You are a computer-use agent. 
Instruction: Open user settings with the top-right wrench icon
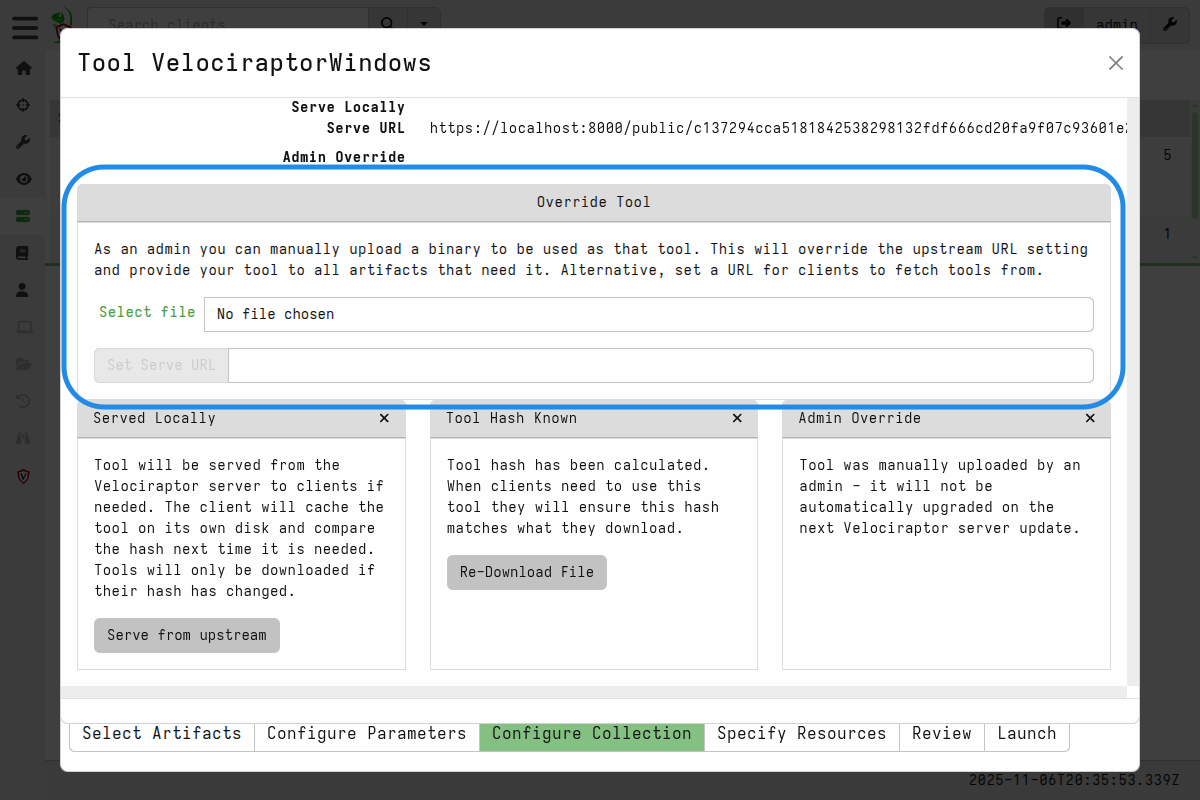point(1170,25)
